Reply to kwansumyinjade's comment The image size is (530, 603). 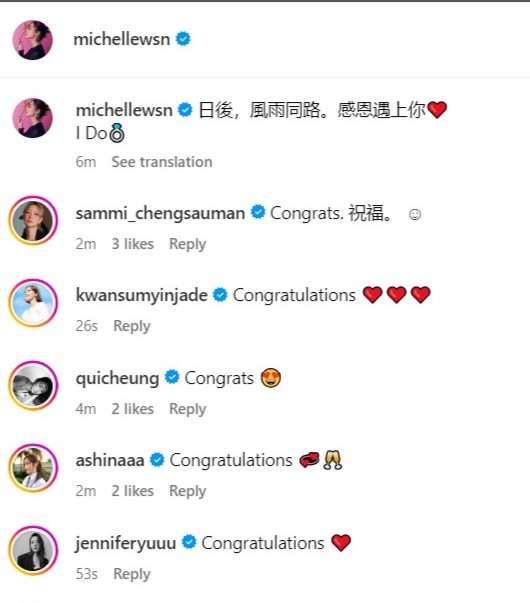(132, 326)
